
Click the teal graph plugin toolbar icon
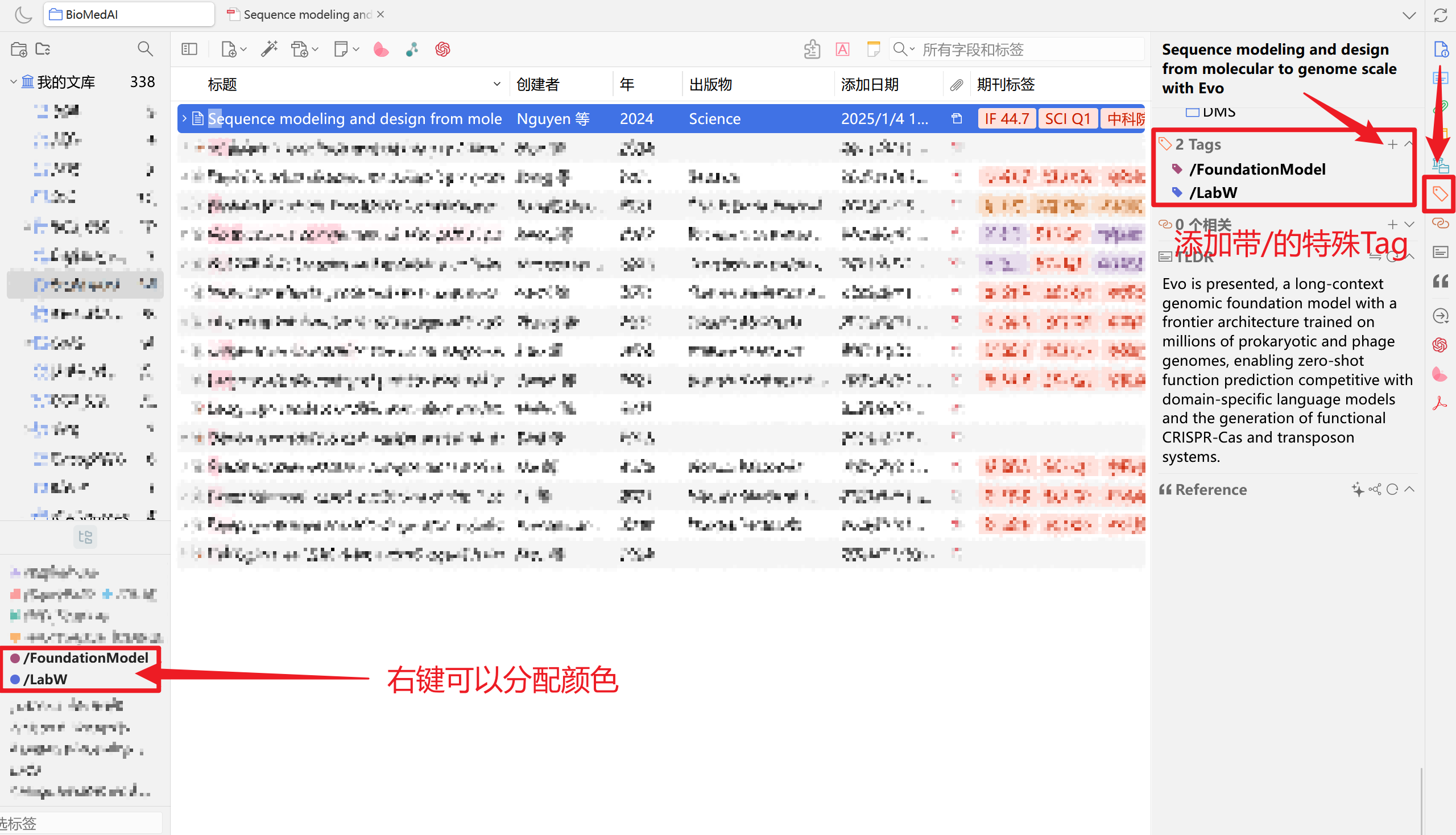(x=412, y=49)
